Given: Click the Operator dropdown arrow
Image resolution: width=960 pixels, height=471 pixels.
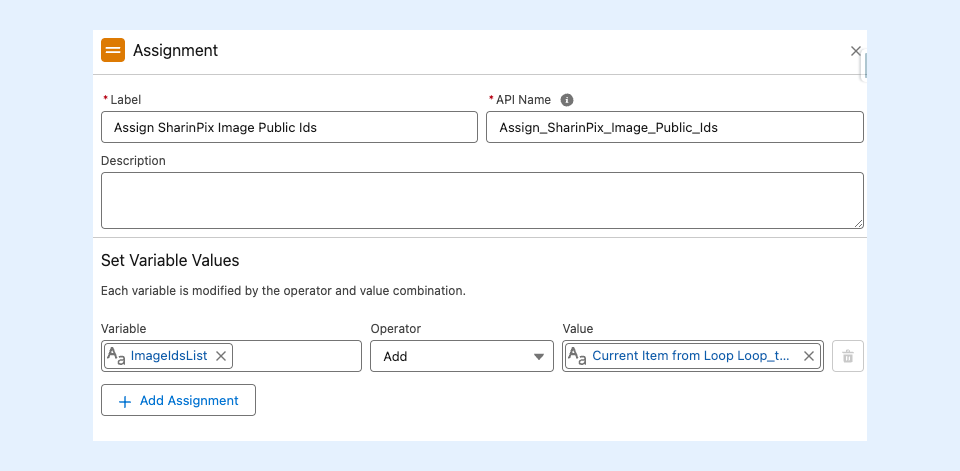Looking at the screenshot, I should (x=539, y=357).
